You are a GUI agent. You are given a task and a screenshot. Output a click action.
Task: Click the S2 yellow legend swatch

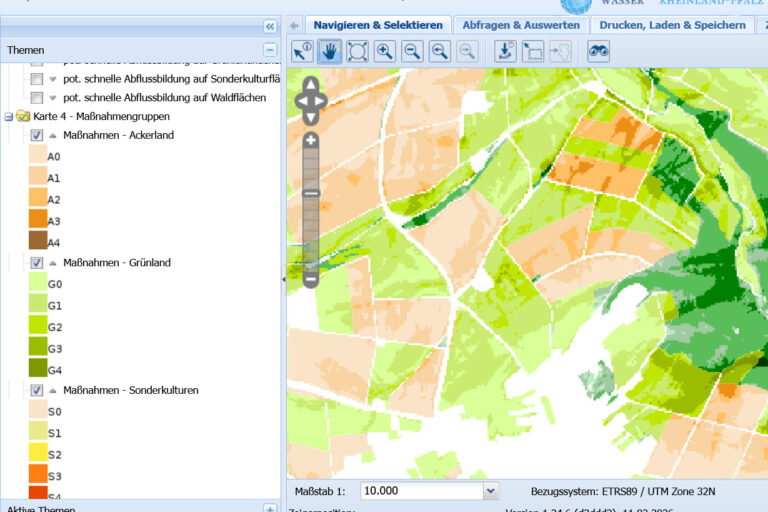click(x=38, y=452)
